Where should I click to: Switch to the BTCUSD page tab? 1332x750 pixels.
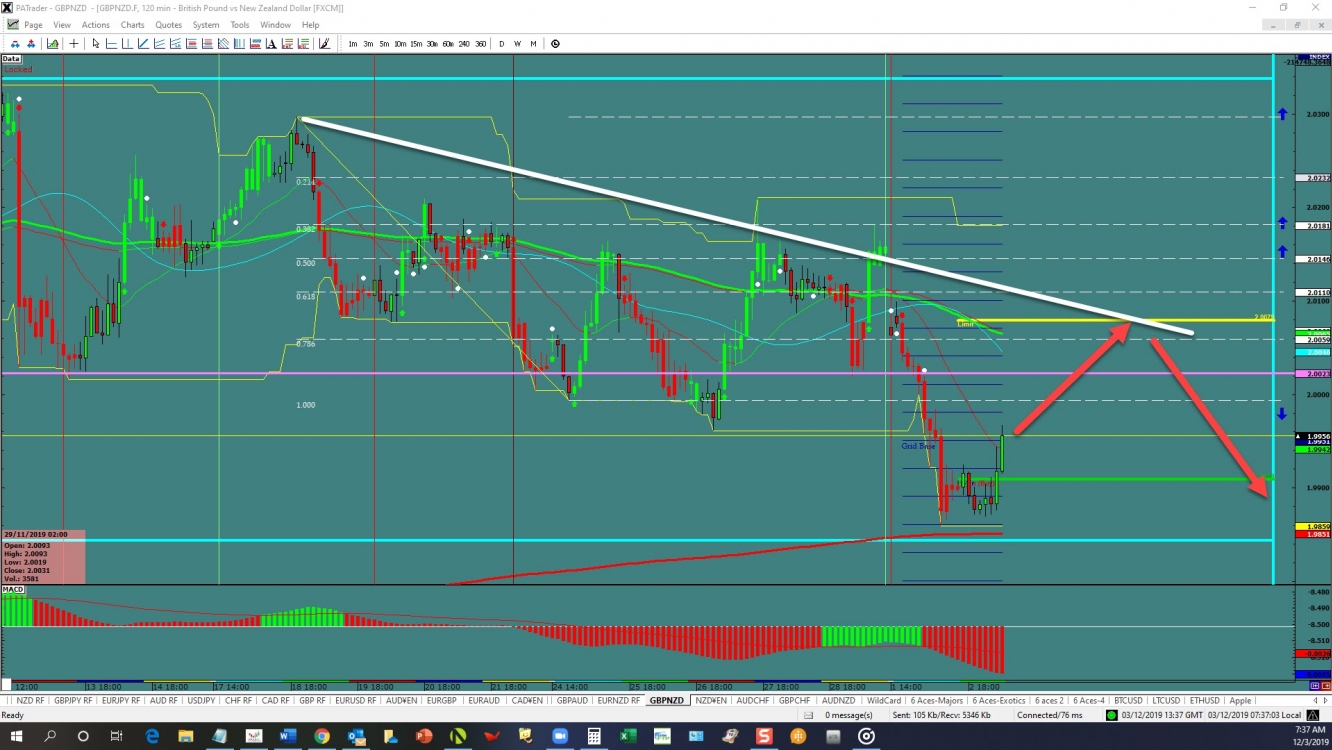1128,700
